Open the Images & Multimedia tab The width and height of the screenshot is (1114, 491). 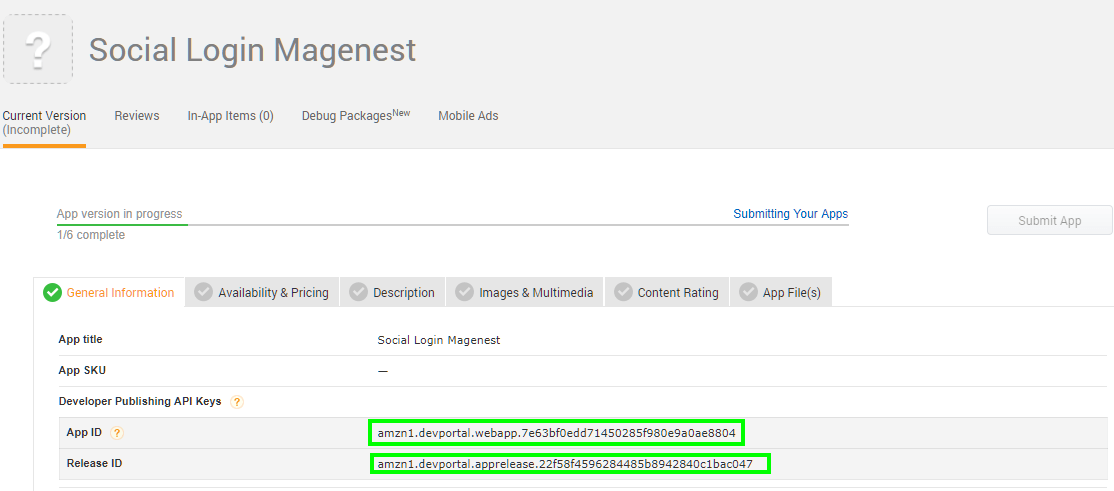pos(525,292)
